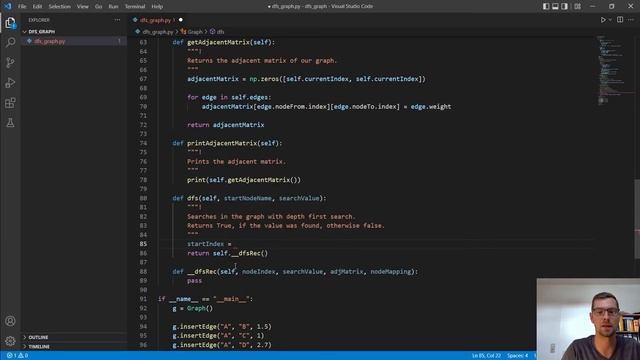Screen dimensions: 640x360
Task: Click the errors and warnings status indicator
Action: pos(17,356)
